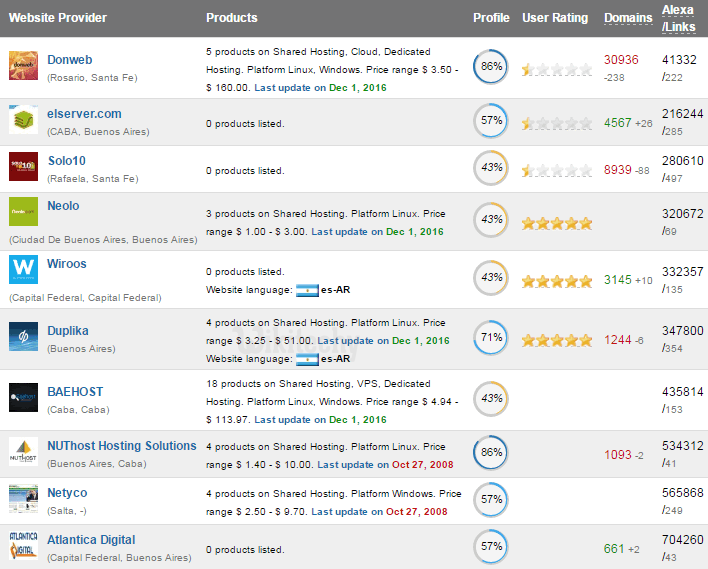Click Neolo's last update Dec 1, 2016

point(415,232)
